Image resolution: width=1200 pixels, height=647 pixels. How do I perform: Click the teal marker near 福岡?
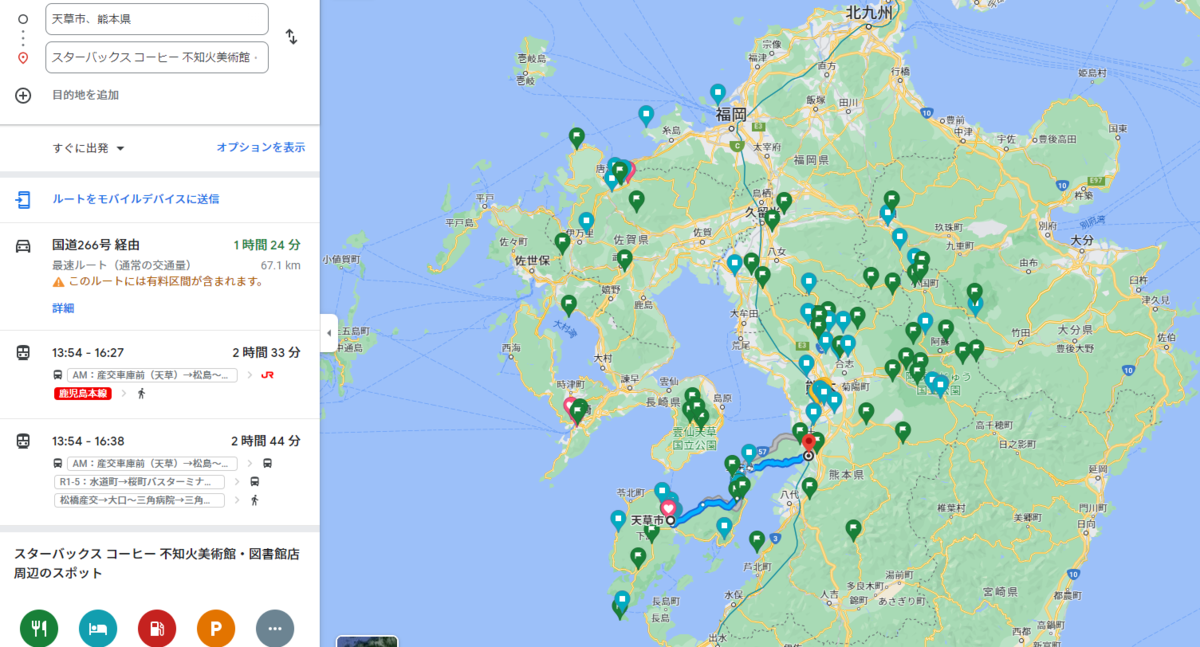[718, 93]
